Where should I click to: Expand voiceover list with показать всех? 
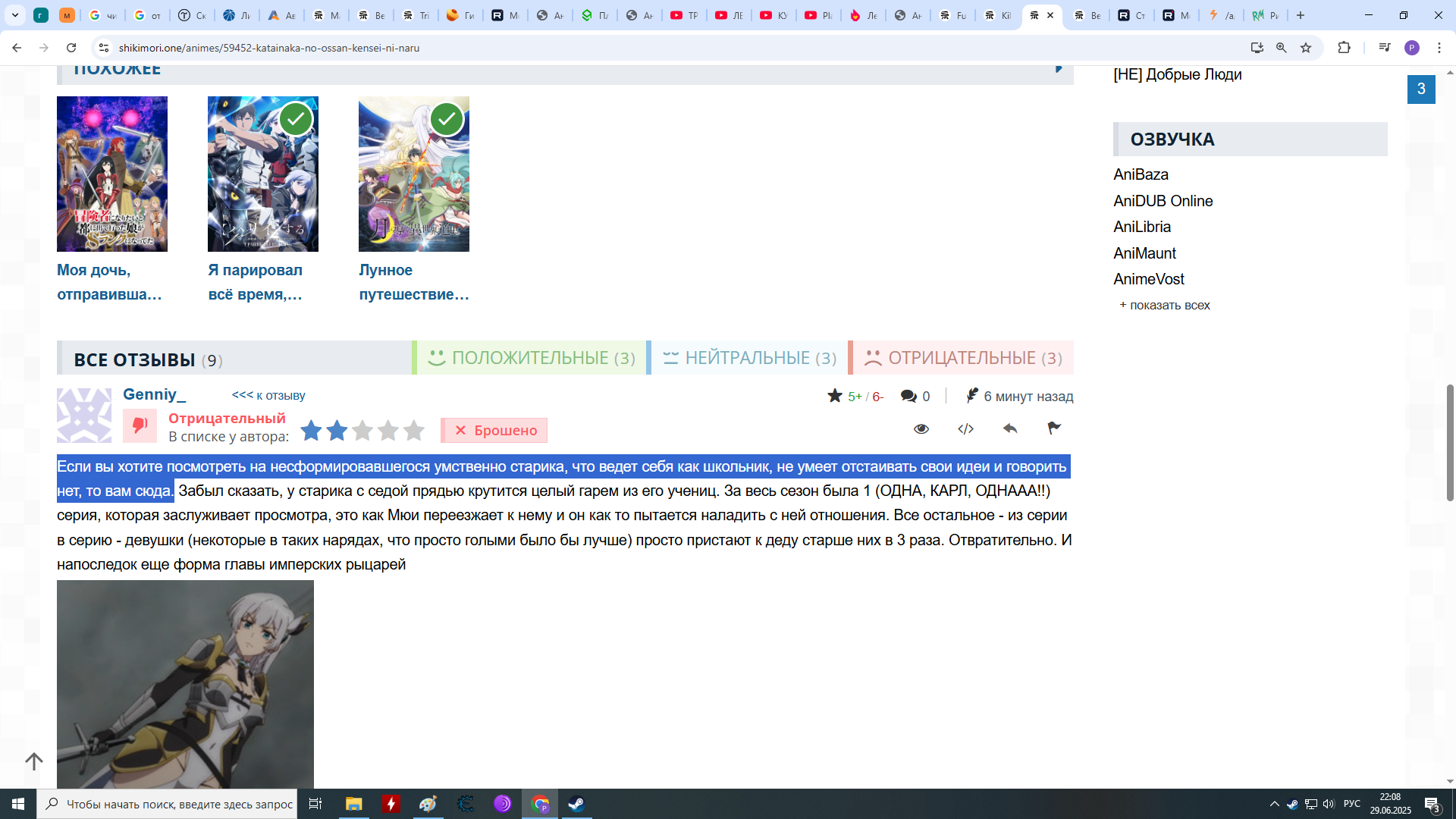pos(1165,305)
